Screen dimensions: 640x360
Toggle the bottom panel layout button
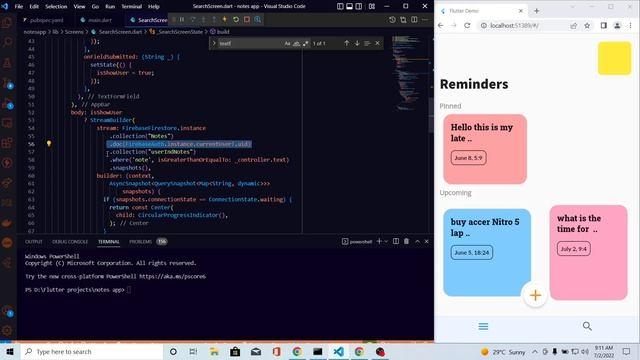349,6
